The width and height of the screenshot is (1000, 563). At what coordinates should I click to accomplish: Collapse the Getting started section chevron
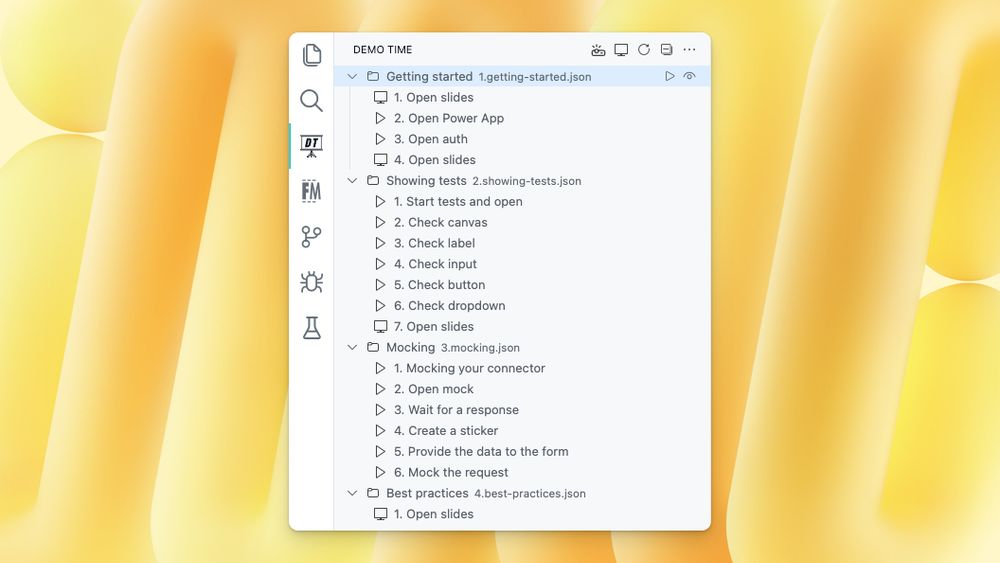pyautogui.click(x=352, y=77)
